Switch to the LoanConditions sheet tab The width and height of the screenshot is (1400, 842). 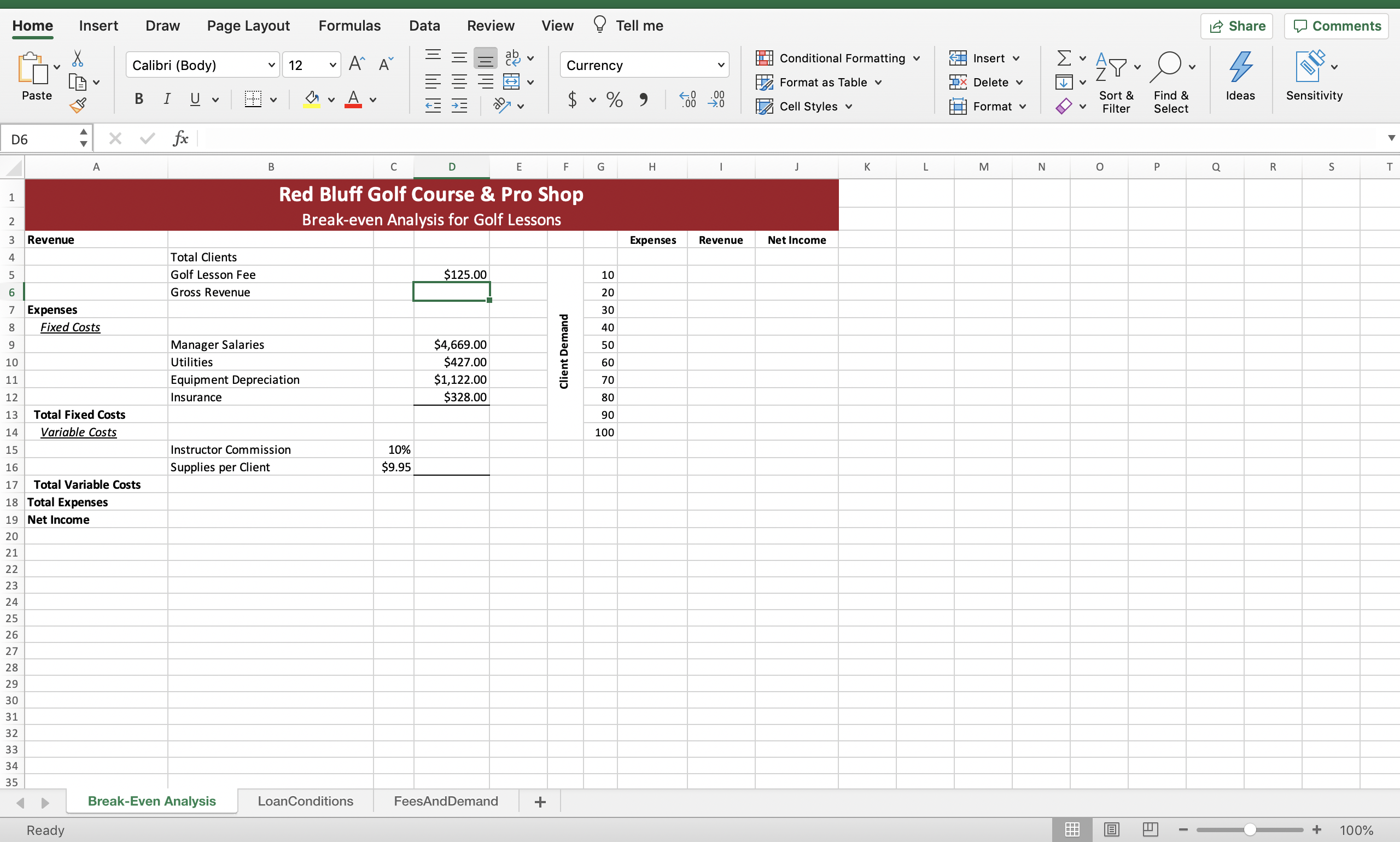coord(305,800)
